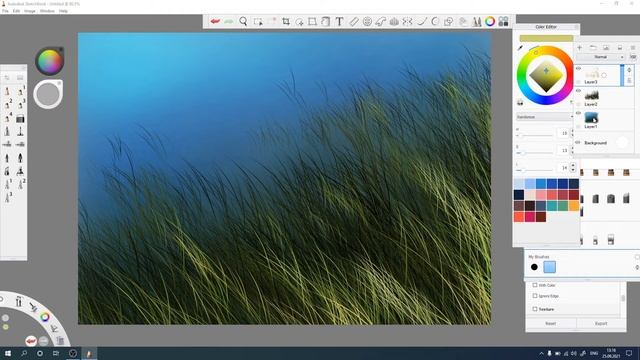This screenshot has height=360, width=640.
Task: Hide Layer3 with its eye icon
Action: pos(578,69)
